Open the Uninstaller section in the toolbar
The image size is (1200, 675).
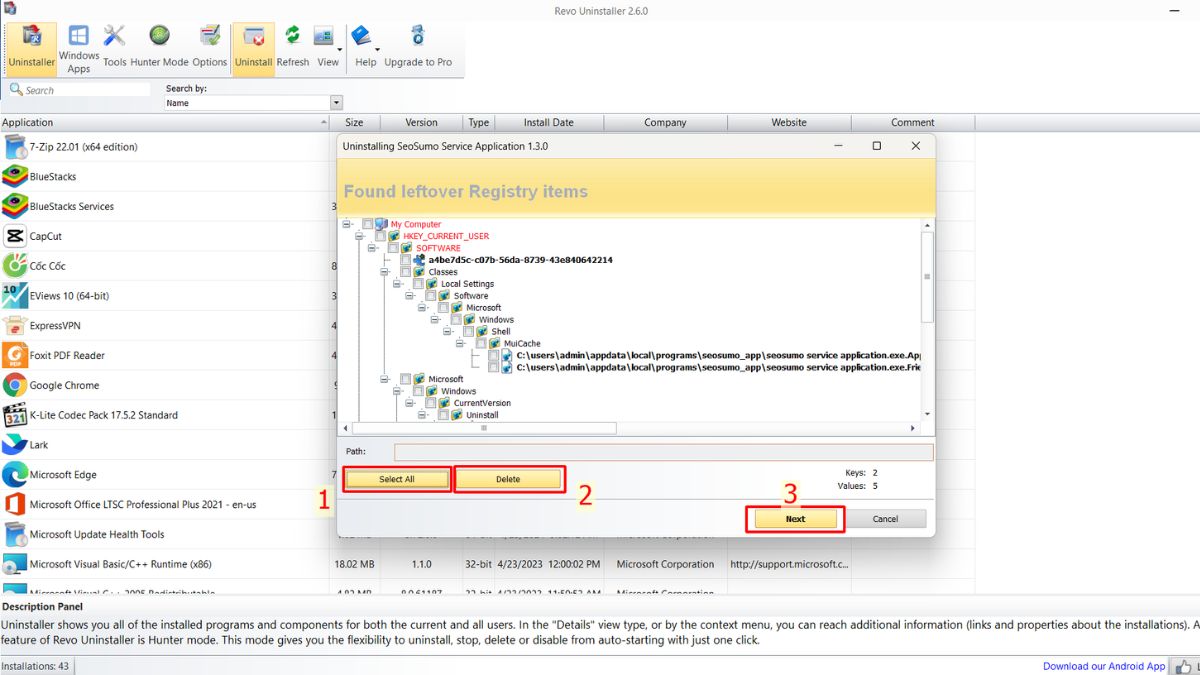[32, 47]
